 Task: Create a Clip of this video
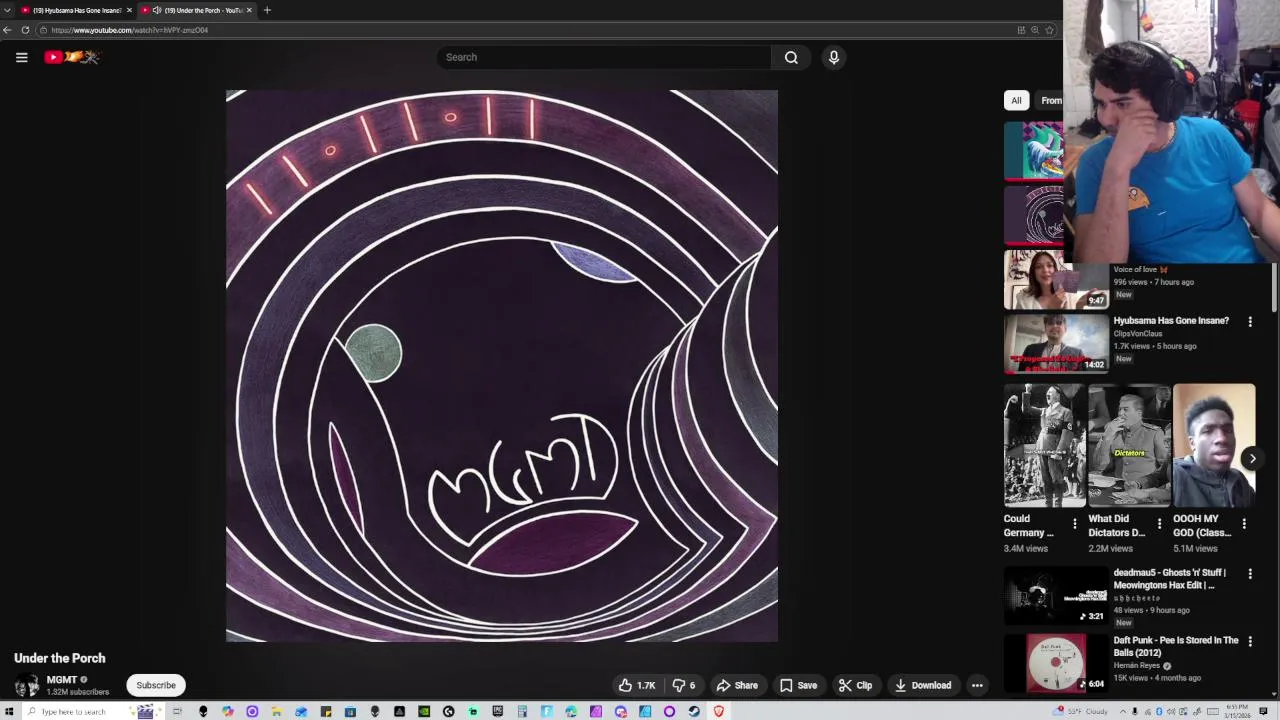[x=855, y=685]
